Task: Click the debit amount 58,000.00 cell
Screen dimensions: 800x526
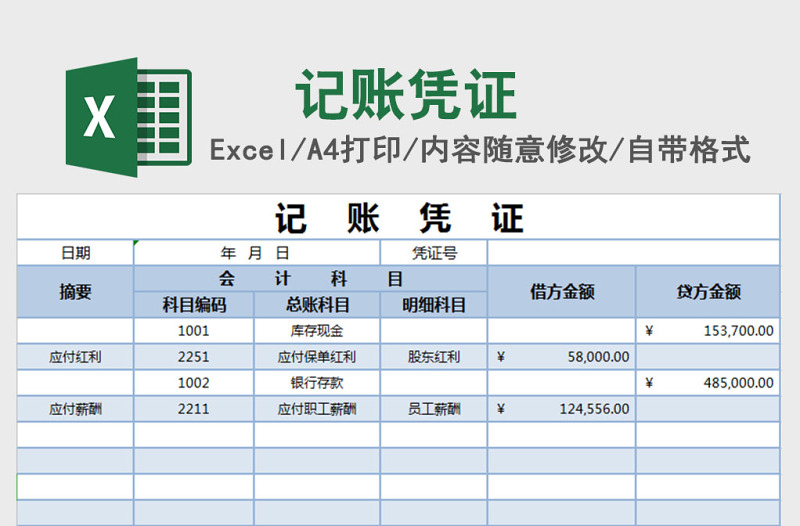Action: pyautogui.click(x=561, y=356)
